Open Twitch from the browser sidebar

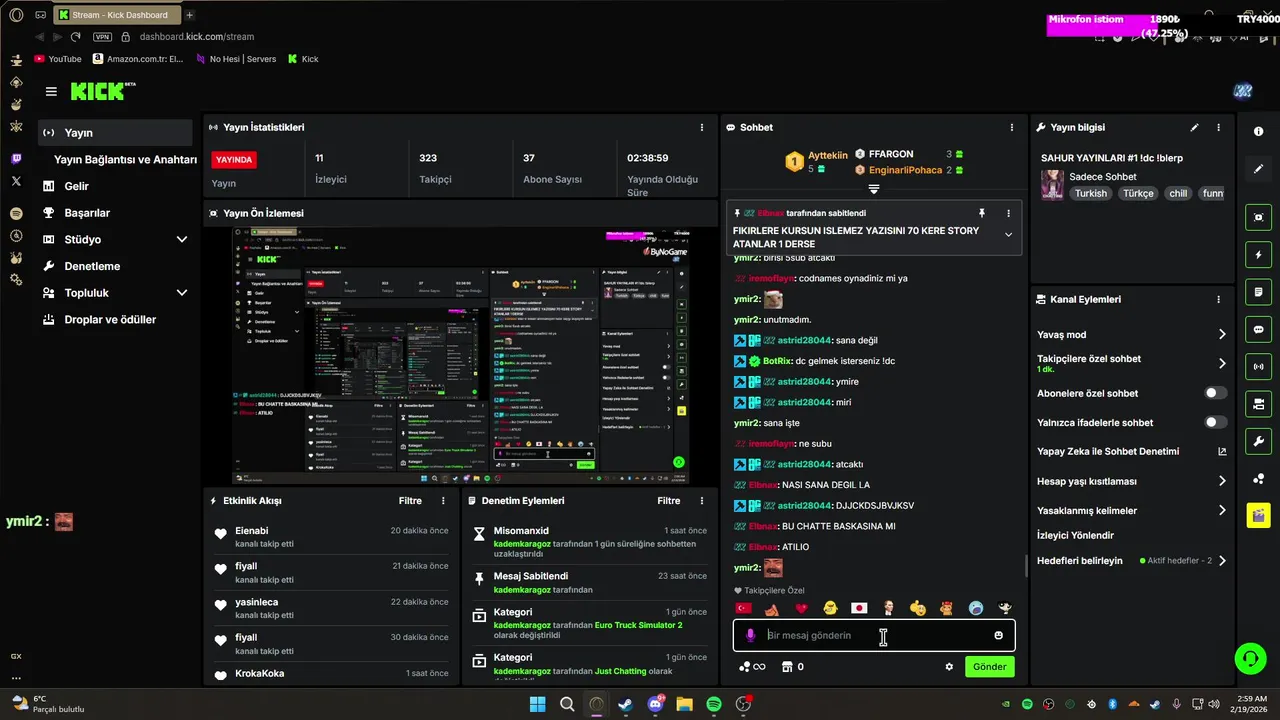click(16, 159)
